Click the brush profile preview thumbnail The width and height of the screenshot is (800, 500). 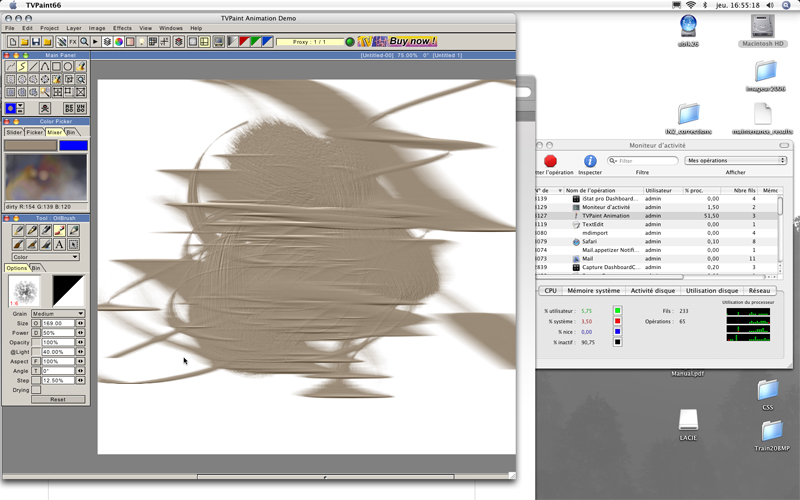[68, 291]
